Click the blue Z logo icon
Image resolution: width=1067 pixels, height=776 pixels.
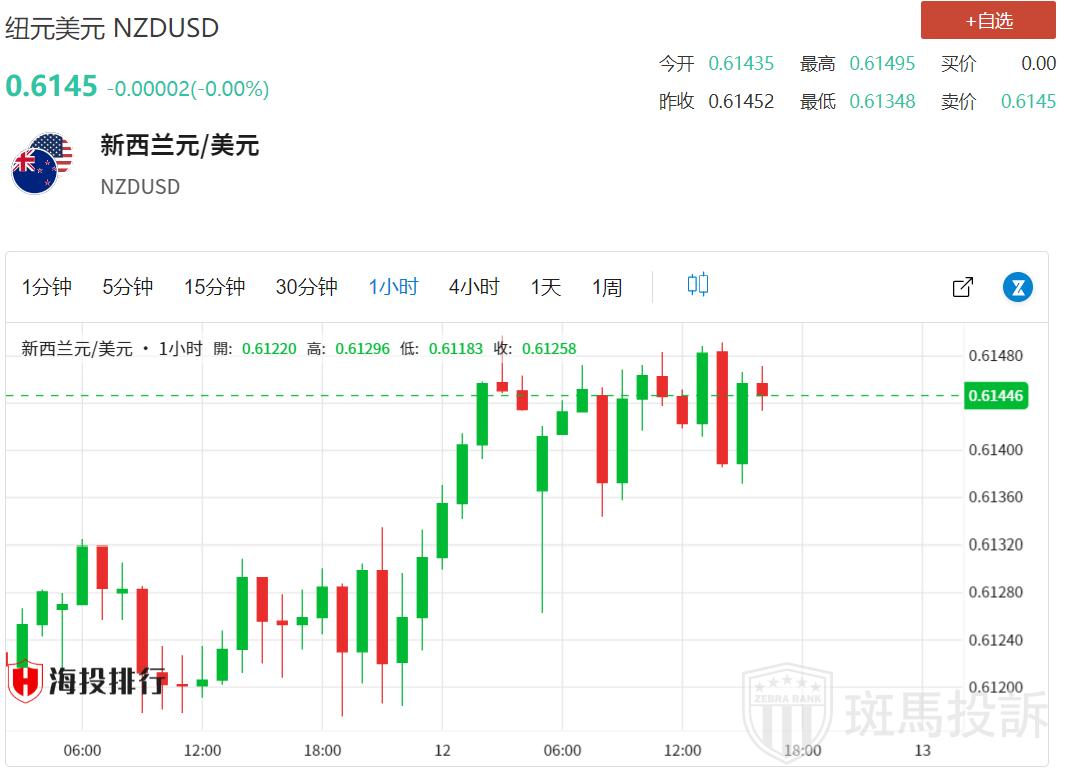[x=1017, y=287]
